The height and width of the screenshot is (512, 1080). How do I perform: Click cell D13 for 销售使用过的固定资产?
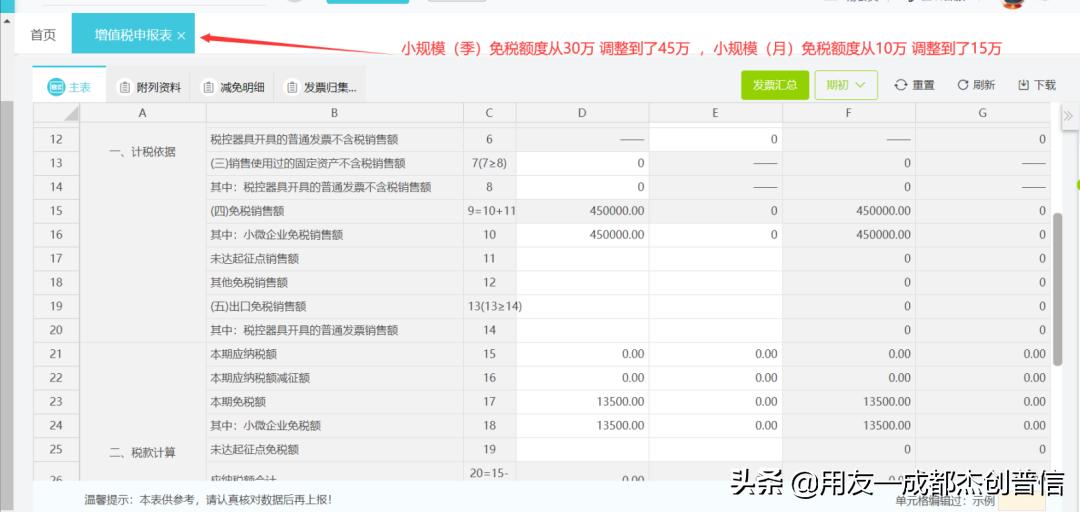pos(582,163)
